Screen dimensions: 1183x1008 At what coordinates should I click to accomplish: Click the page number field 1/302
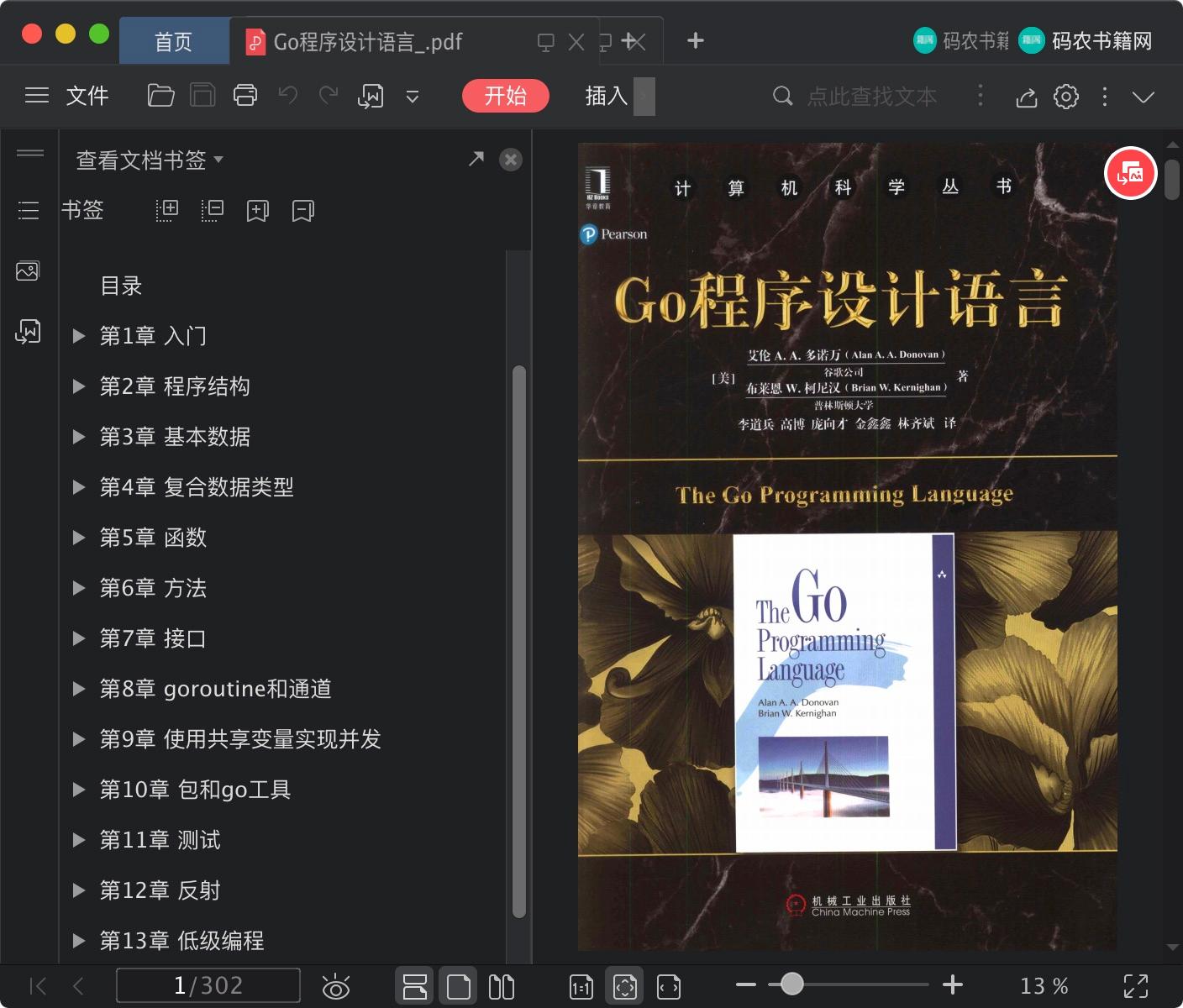[x=208, y=985]
